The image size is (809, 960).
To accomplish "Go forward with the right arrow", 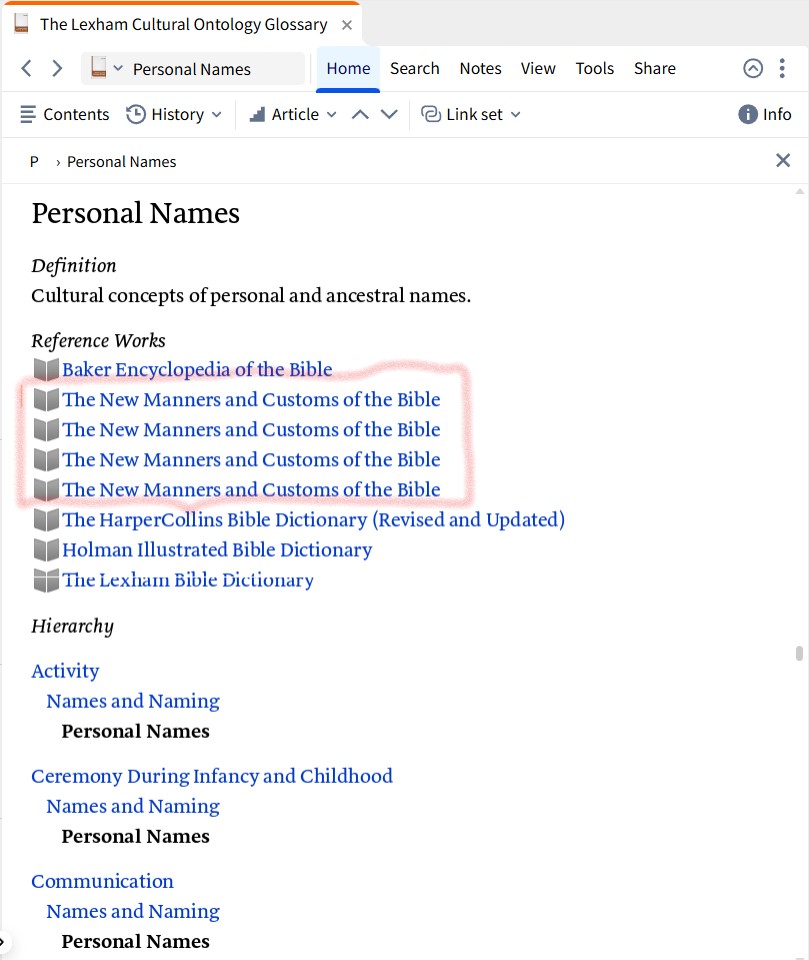I will coord(57,68).
